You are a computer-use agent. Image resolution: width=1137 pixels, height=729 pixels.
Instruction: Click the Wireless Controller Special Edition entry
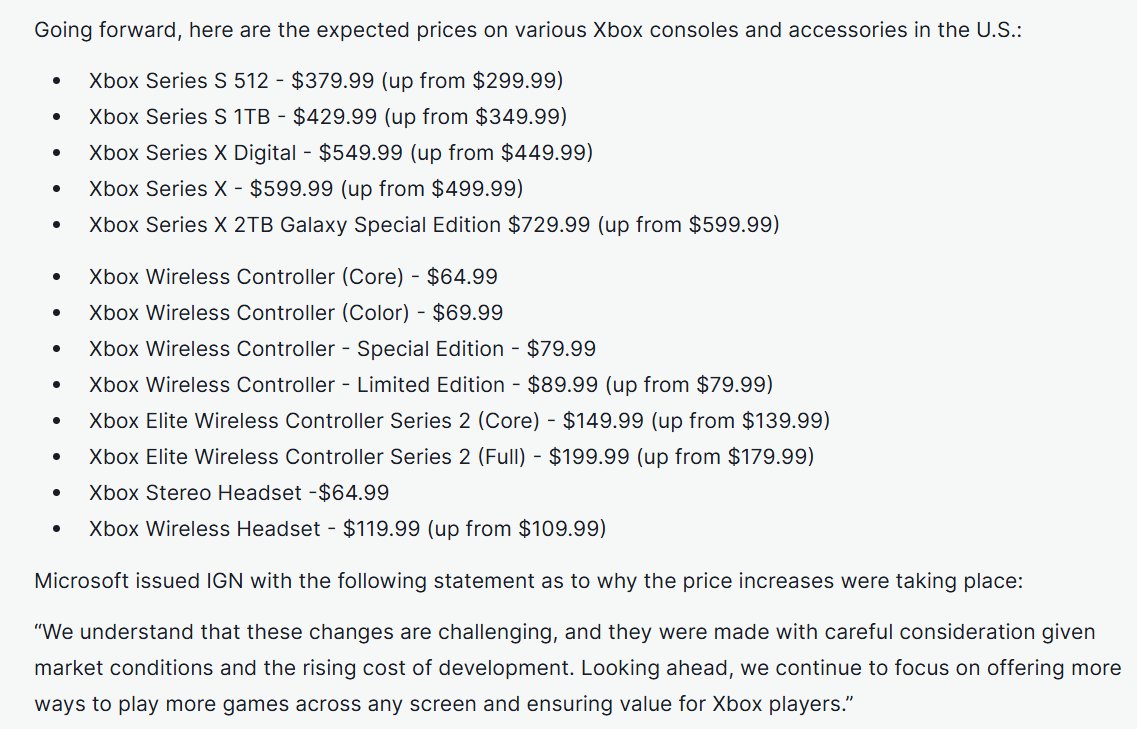click(x=342, y=349)
